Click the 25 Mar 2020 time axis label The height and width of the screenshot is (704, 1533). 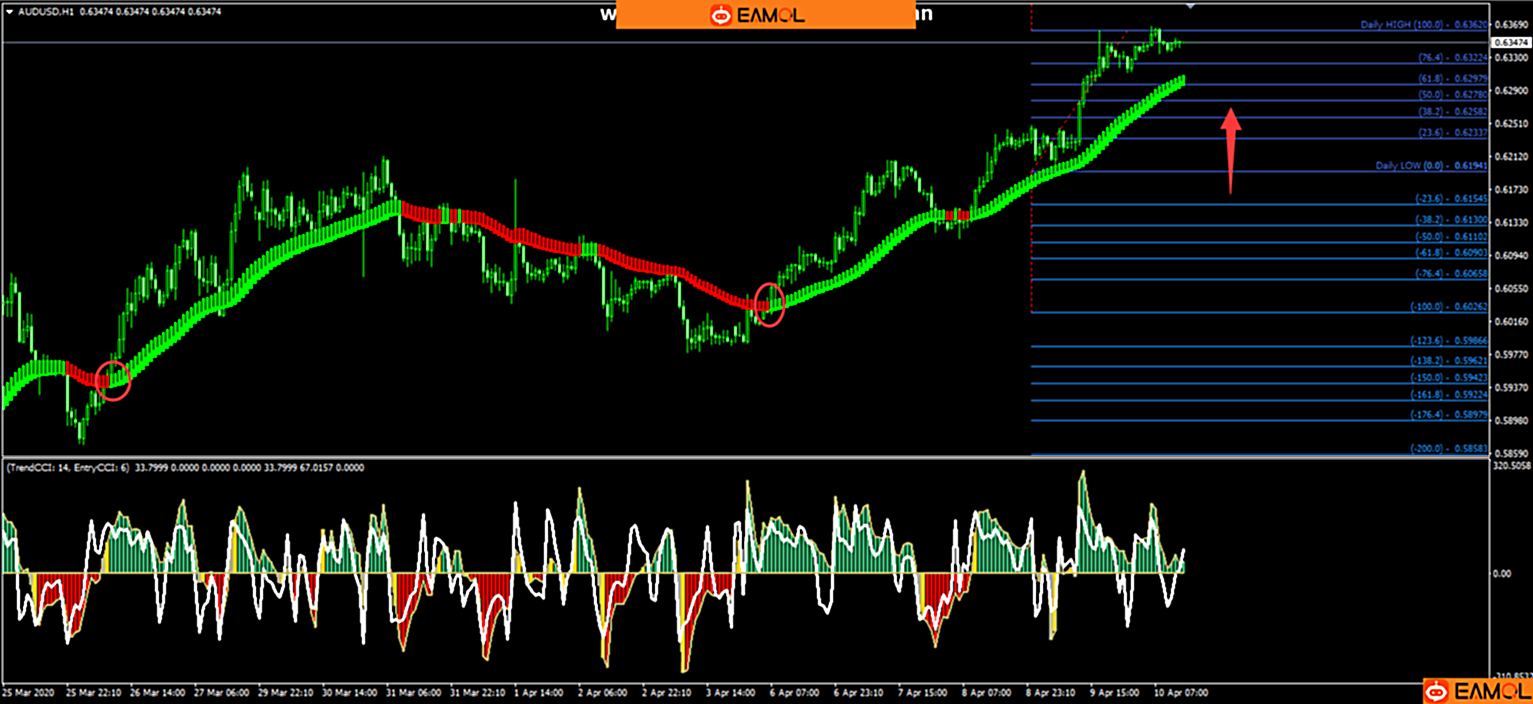pyautogui.click(x=28, y=692)
